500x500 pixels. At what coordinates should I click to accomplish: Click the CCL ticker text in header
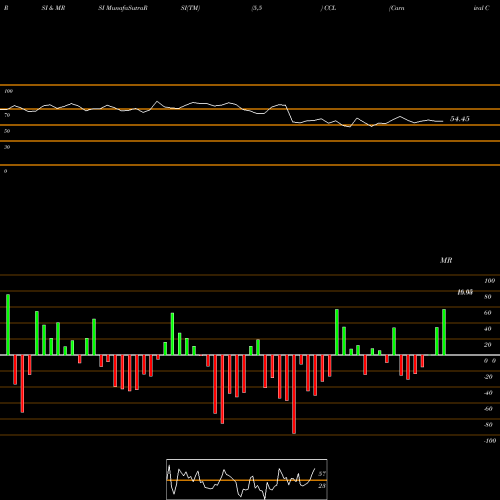(330, 8)
